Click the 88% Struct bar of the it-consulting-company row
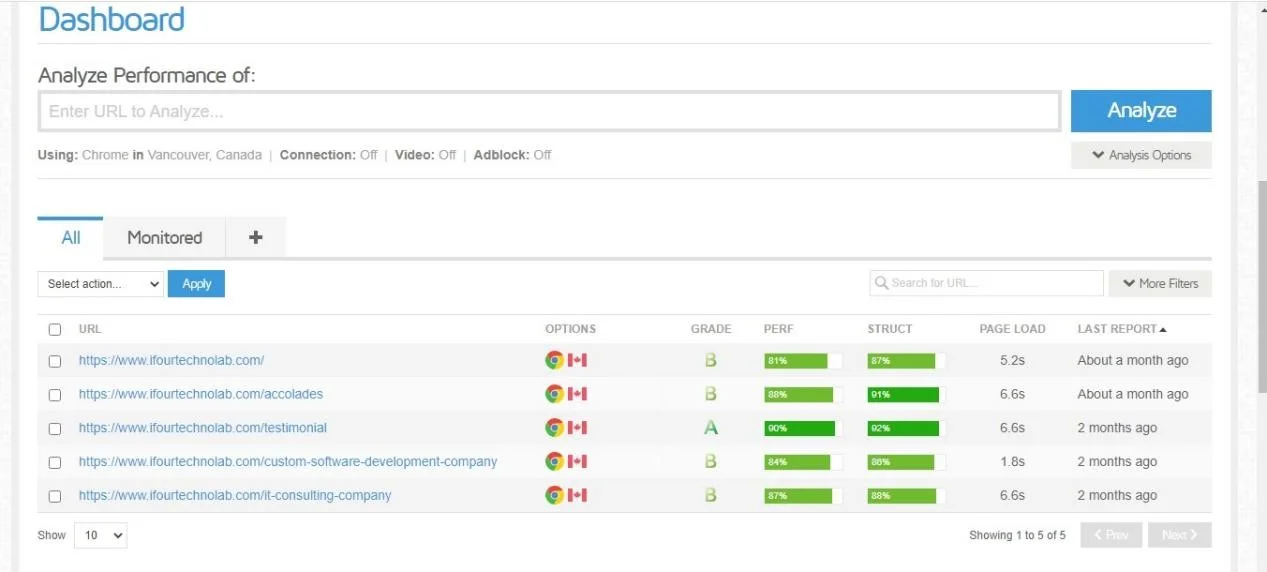 click(907, 495)
